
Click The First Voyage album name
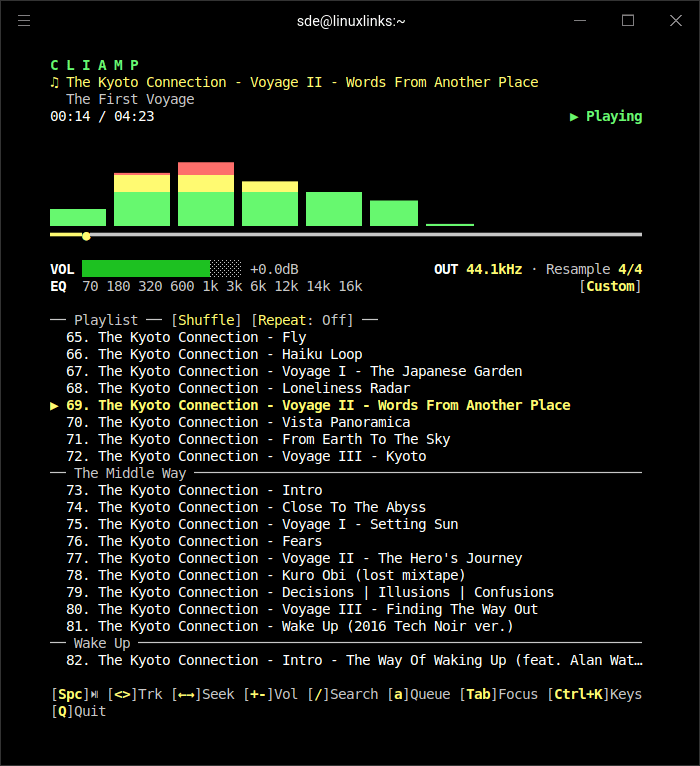coord(130,99)
